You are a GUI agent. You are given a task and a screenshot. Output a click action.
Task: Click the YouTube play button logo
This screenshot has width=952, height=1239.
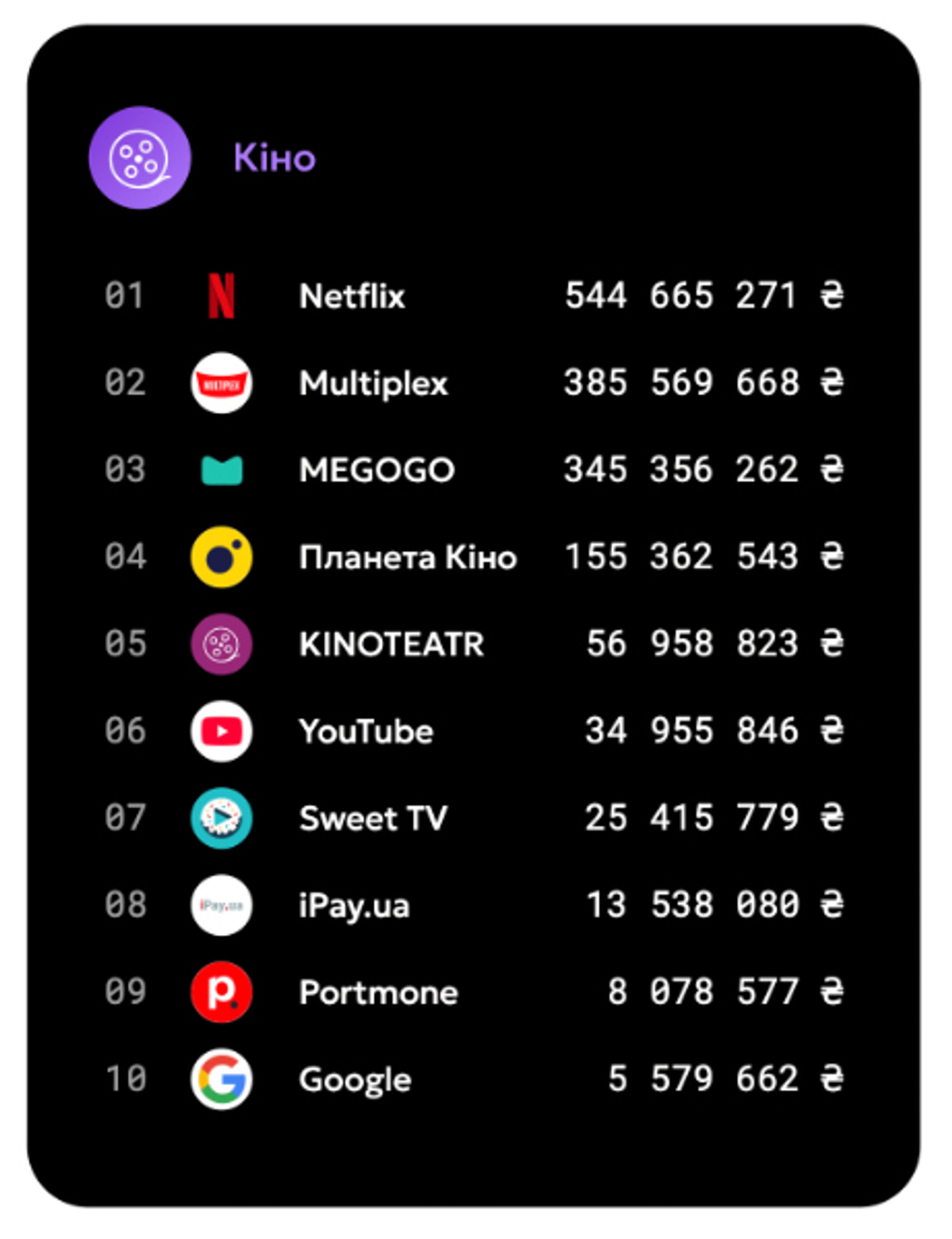pos(221,731)
